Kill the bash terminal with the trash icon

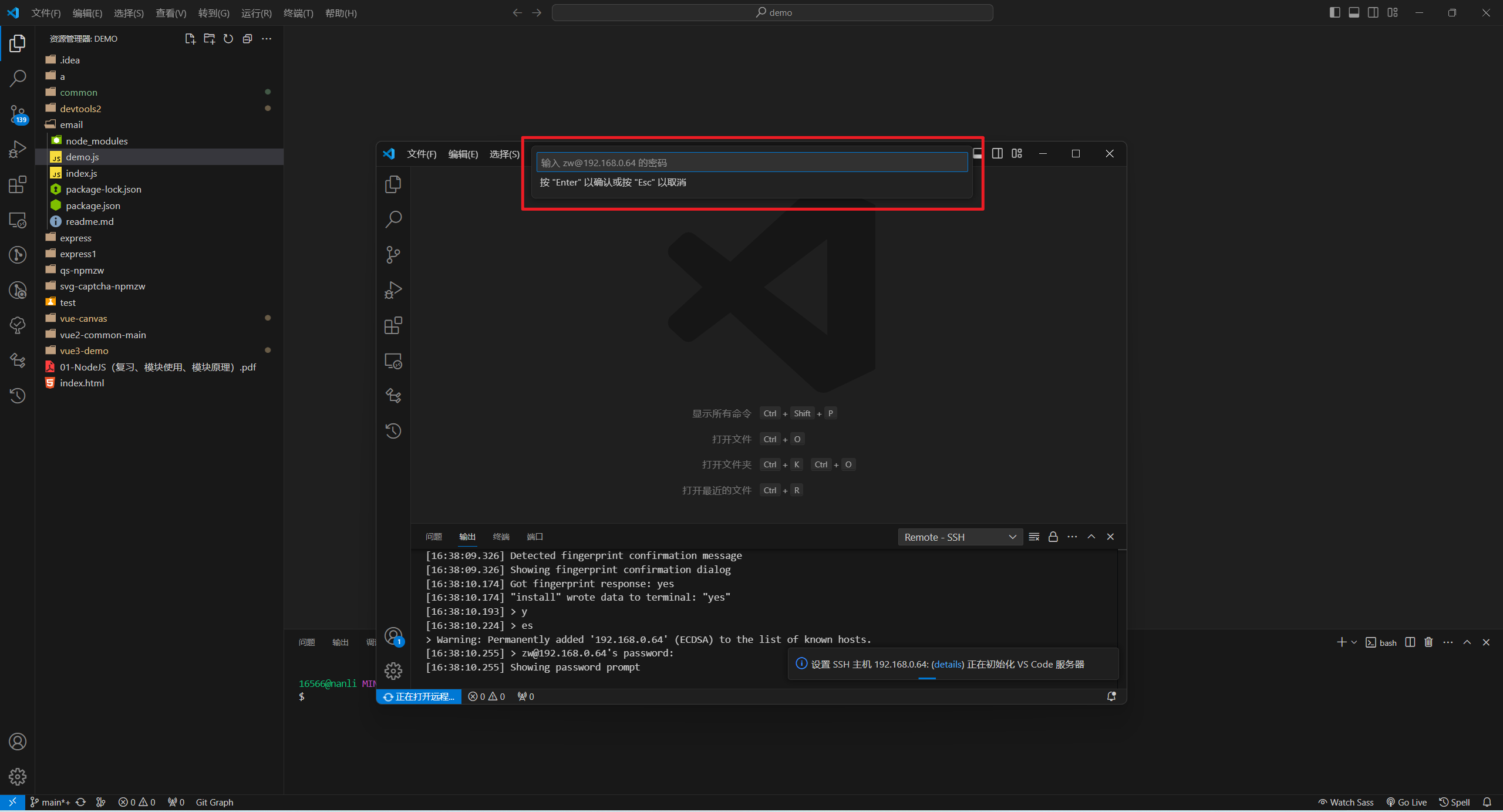click(1428, 642)
